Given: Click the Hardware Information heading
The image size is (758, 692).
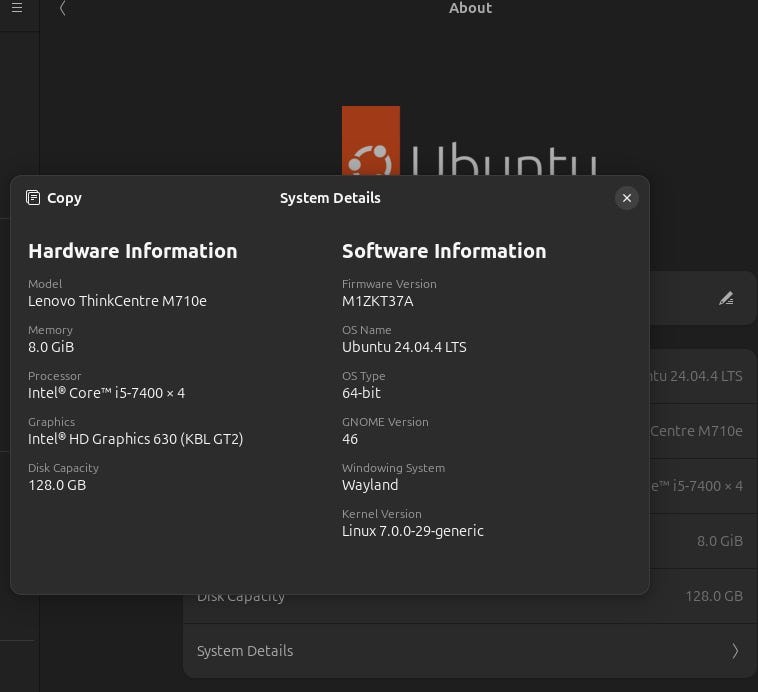Looking at the screenshot, I should [133, 251].
